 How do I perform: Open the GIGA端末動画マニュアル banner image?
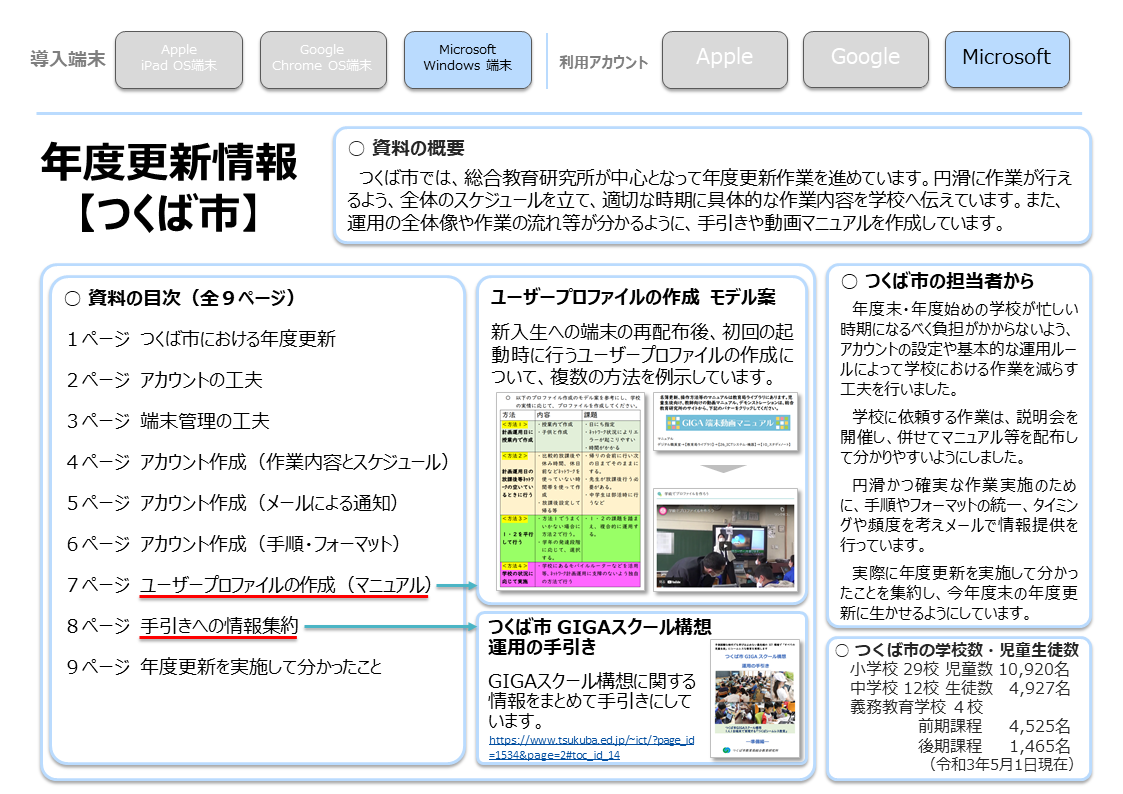click(x=727, y=422)
